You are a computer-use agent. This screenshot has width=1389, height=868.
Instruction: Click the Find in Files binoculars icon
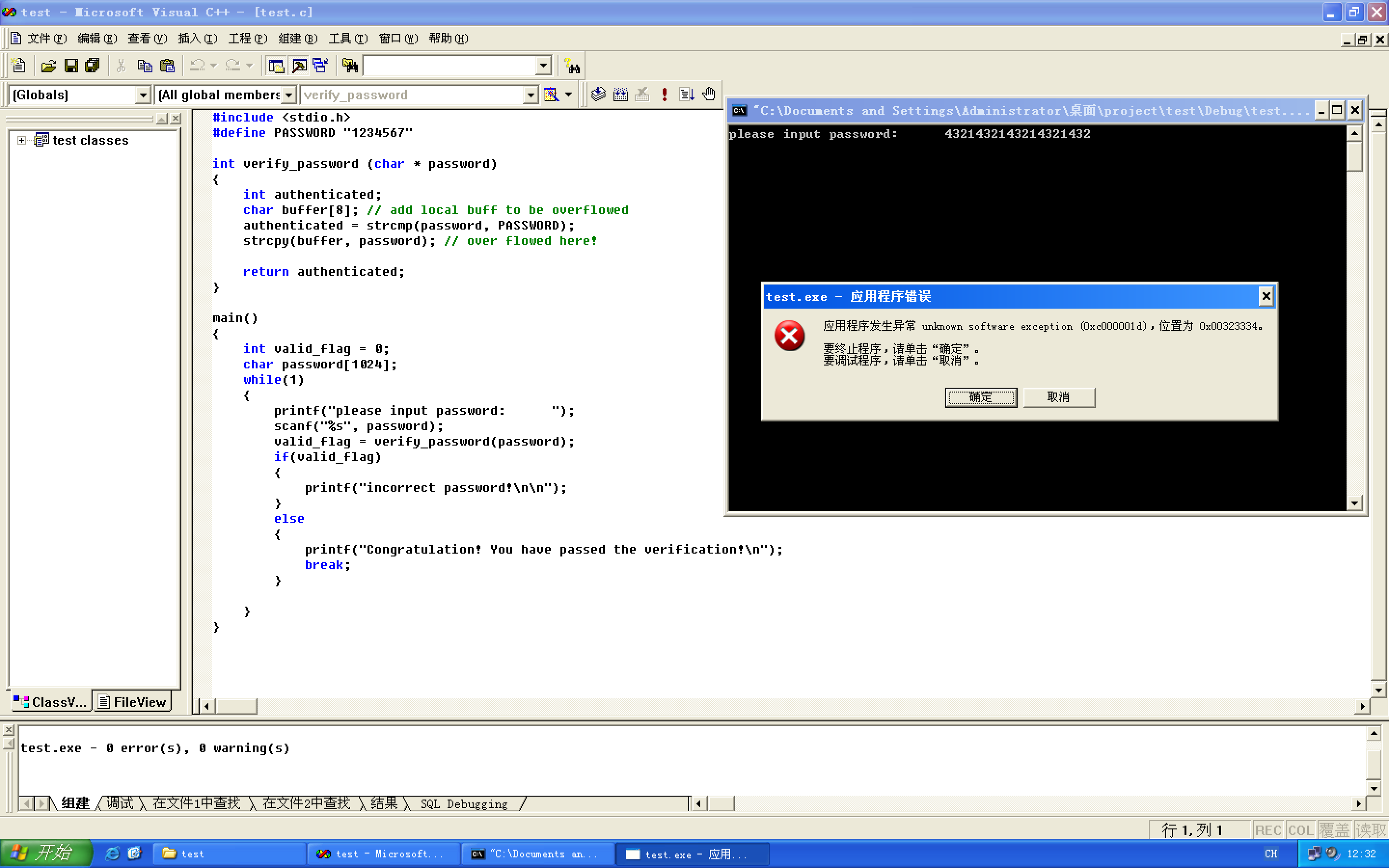click(350, 66)
